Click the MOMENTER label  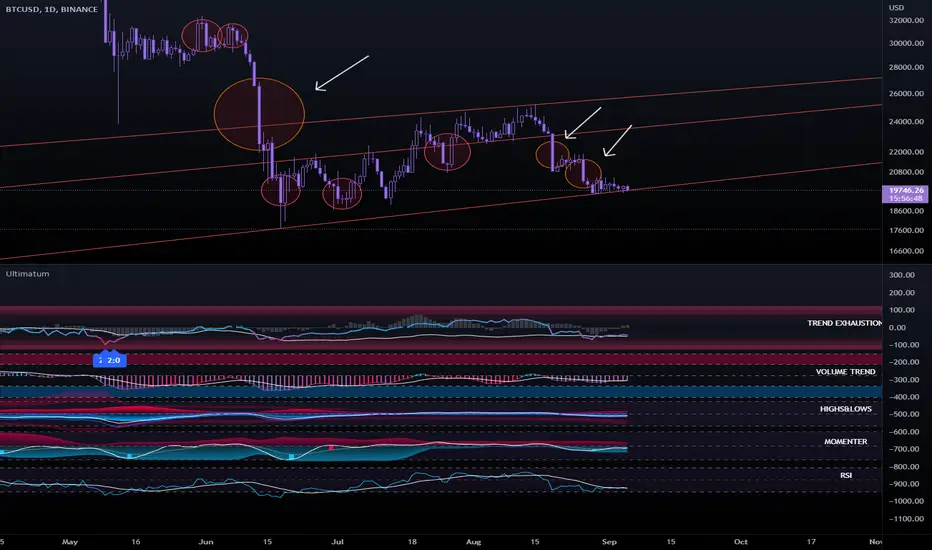845,442
